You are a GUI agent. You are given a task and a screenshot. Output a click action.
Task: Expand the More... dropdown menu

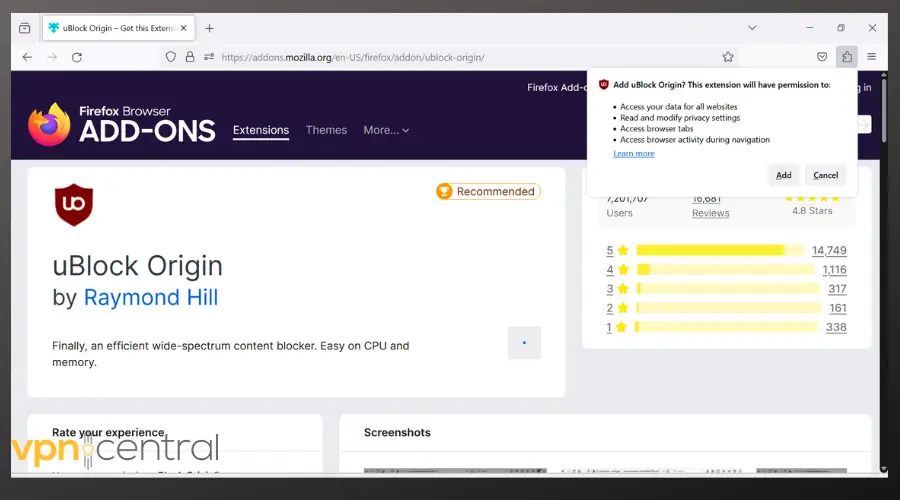click(386, 130)
